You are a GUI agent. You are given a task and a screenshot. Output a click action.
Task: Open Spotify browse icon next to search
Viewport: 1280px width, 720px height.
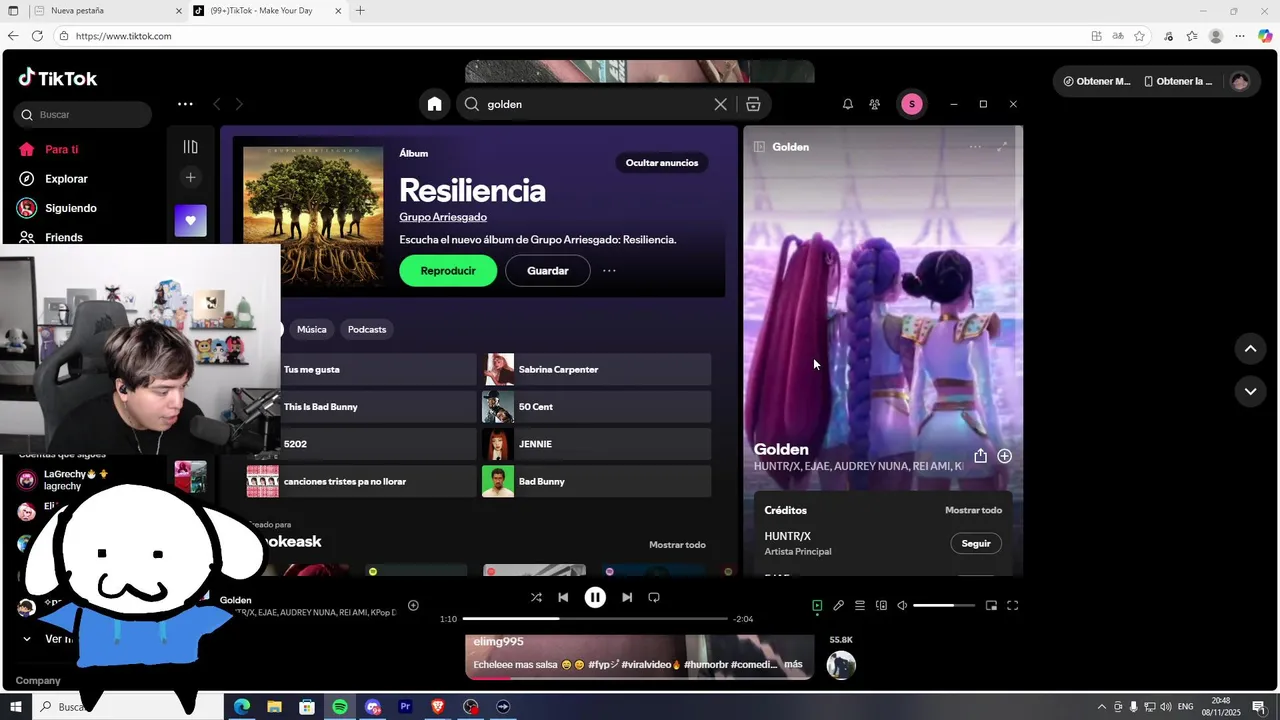pos(753,104)
